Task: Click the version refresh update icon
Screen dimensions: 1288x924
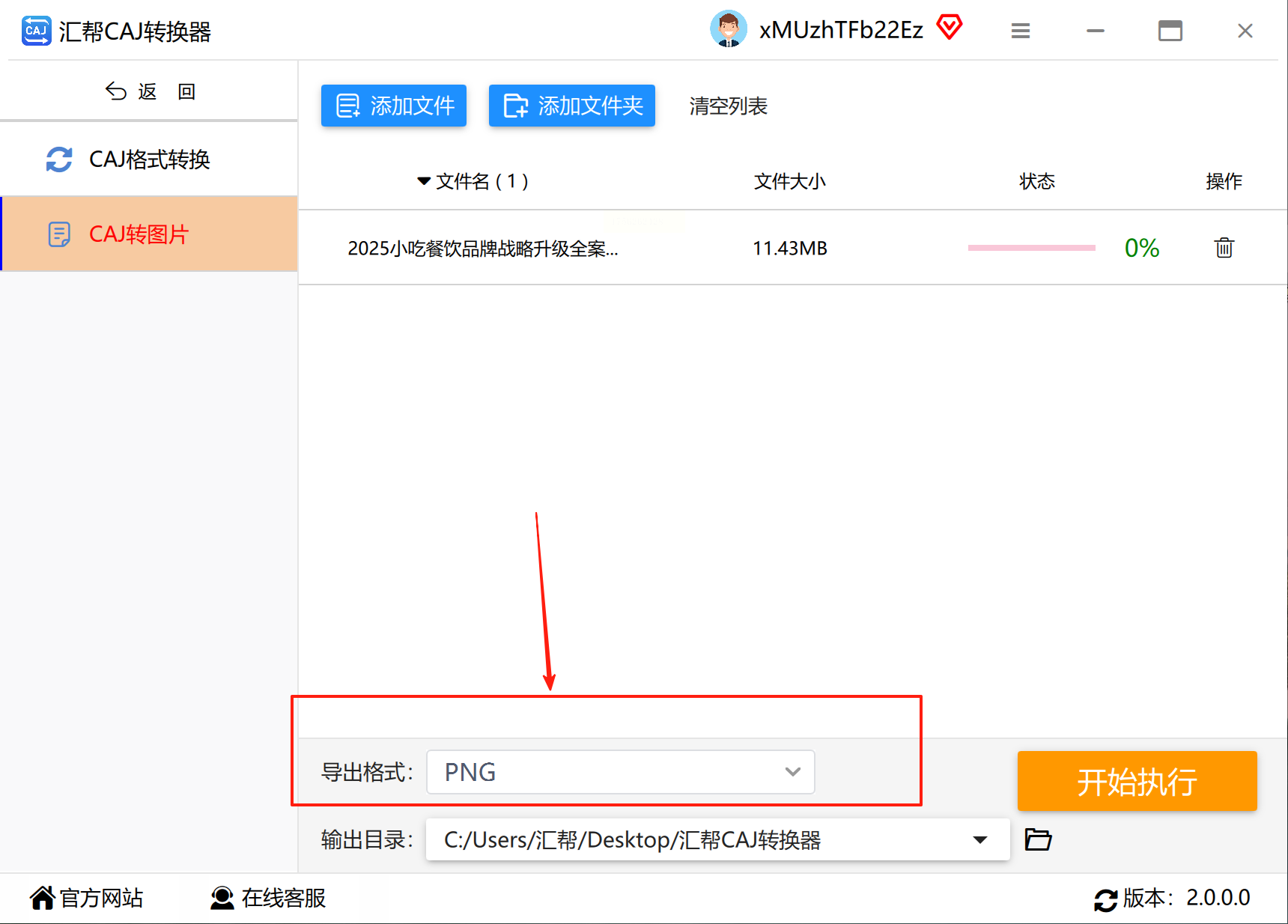Action: coord(1105,899)
